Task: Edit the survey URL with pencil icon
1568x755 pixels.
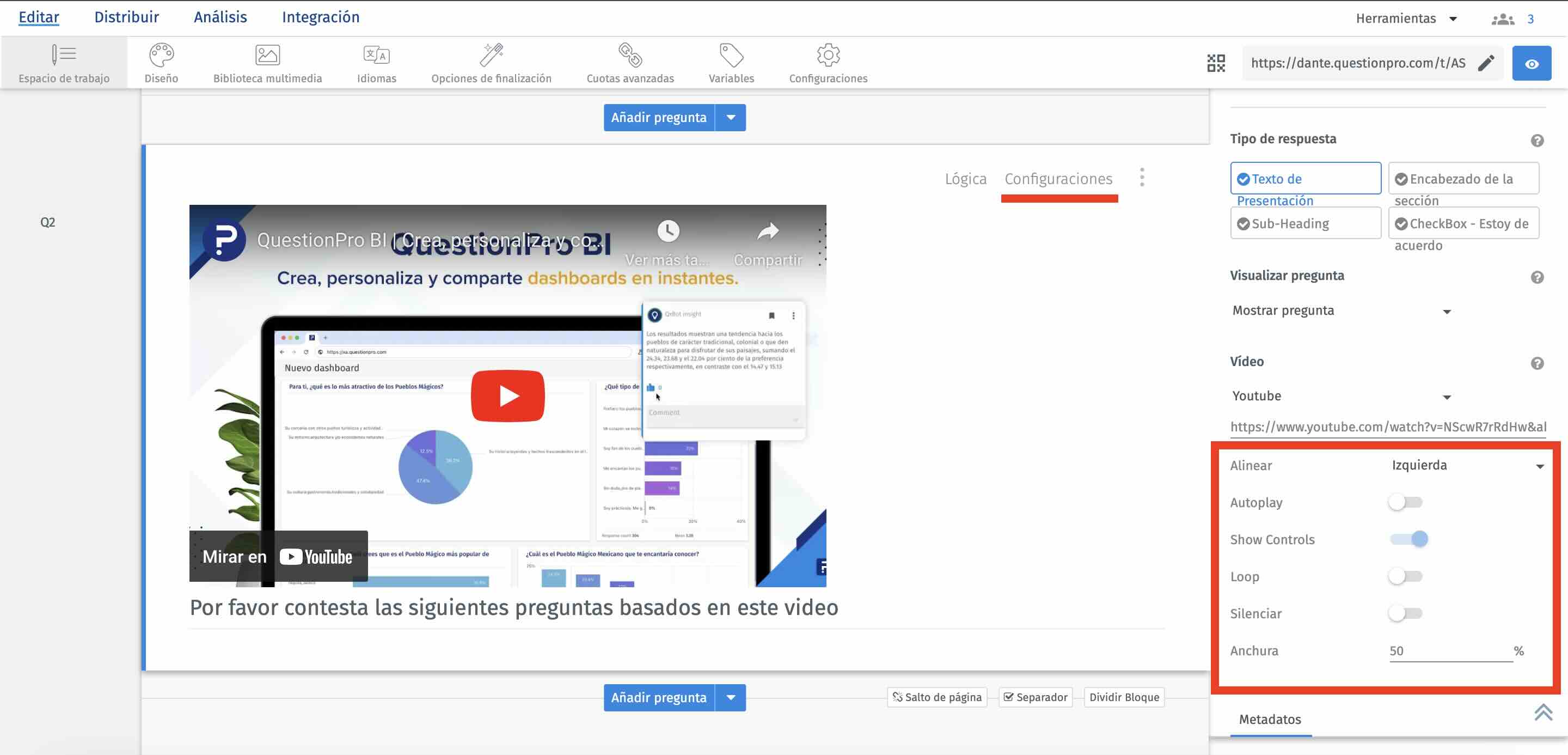Action: [1486, 63]
